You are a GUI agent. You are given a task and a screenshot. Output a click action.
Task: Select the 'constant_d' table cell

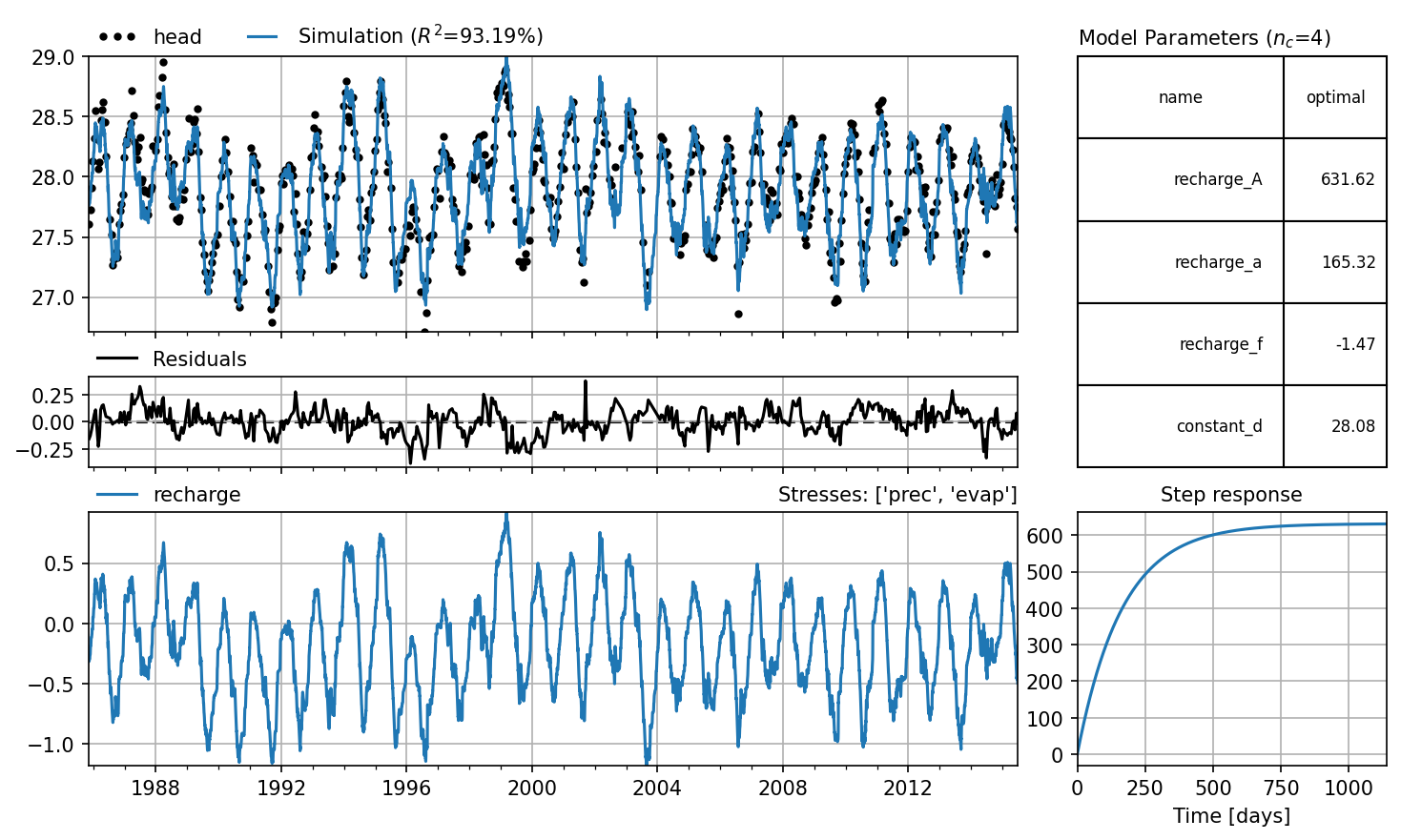(x=1181, y=426)
